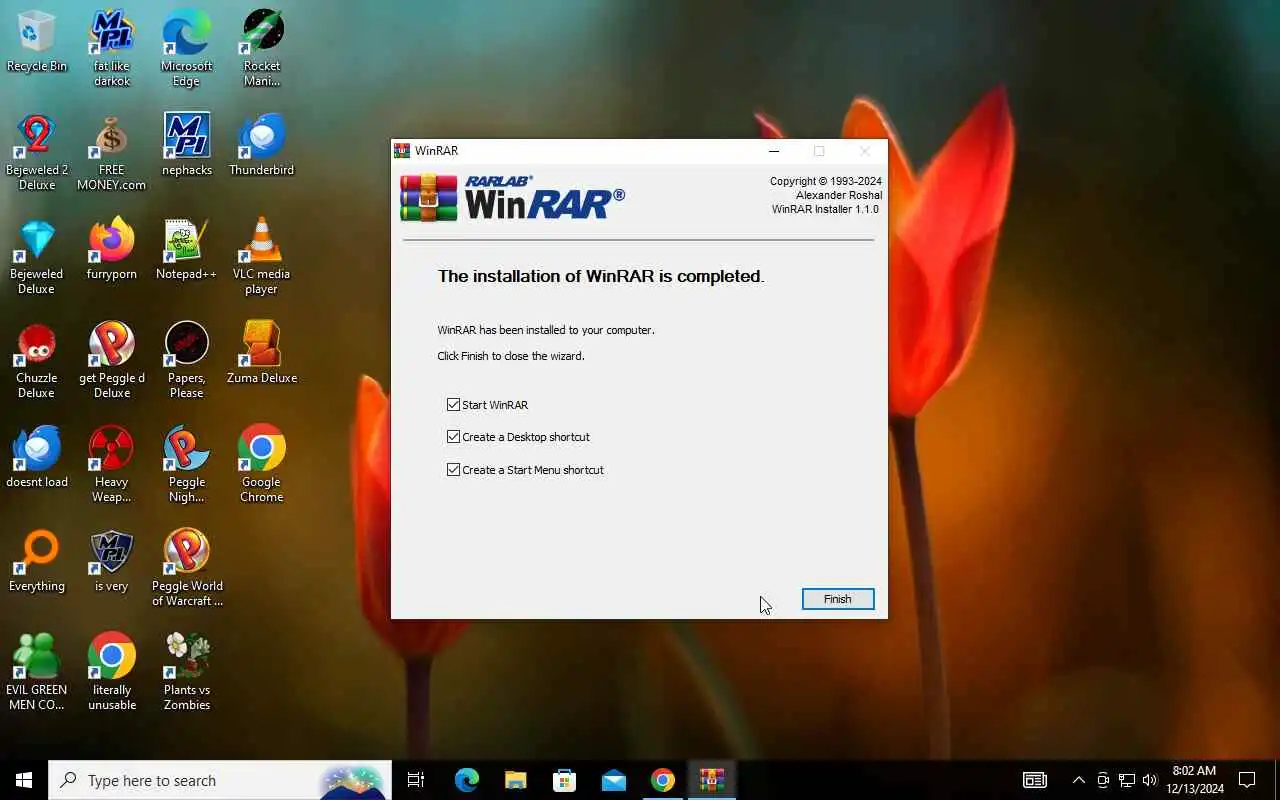The width and height of the screenshot is (1280, 800).
Task: Open Microsoft Store from the taskbar
Action: pos(564,780)
